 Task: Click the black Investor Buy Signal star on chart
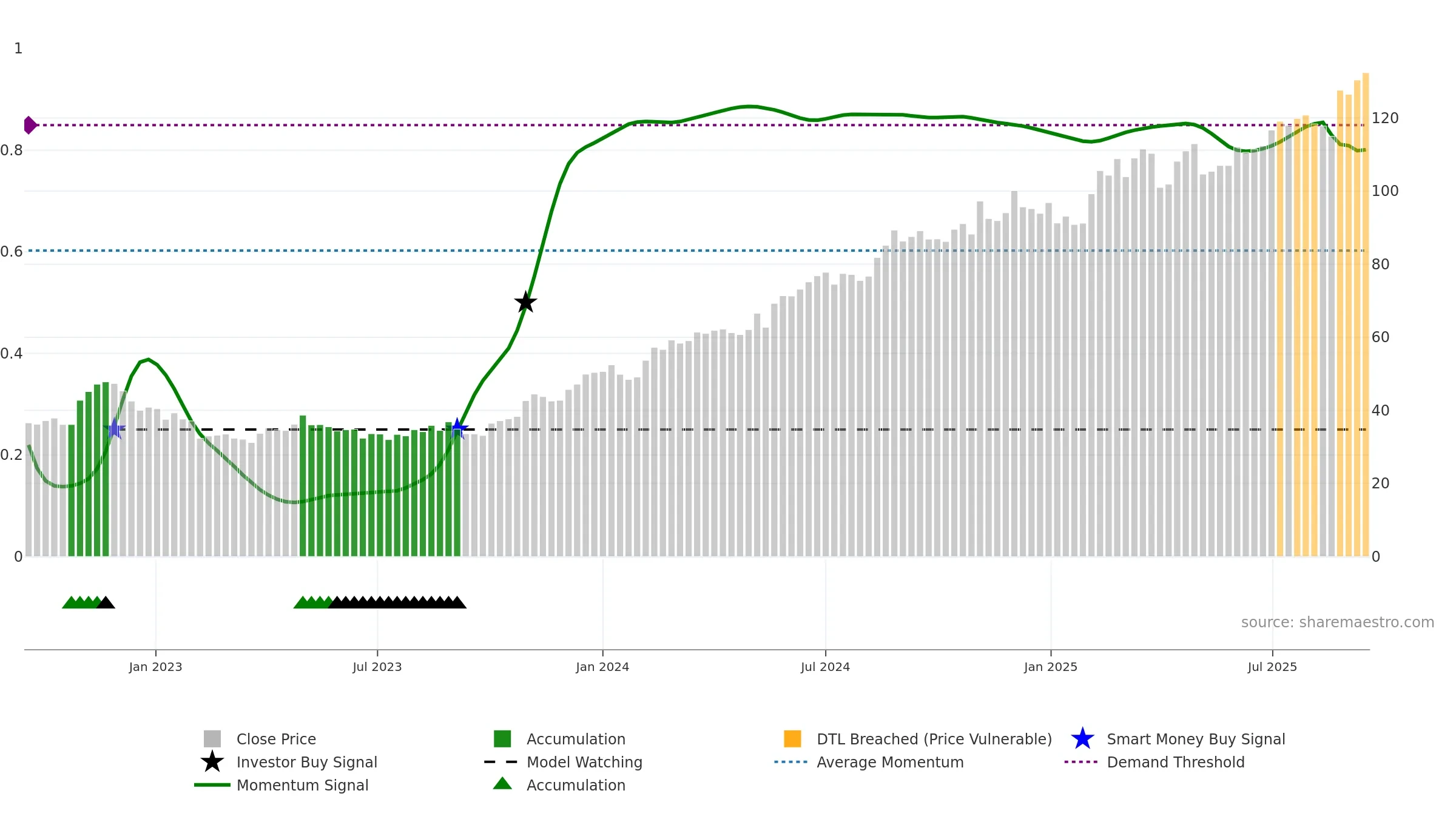(x=525, y=302)
